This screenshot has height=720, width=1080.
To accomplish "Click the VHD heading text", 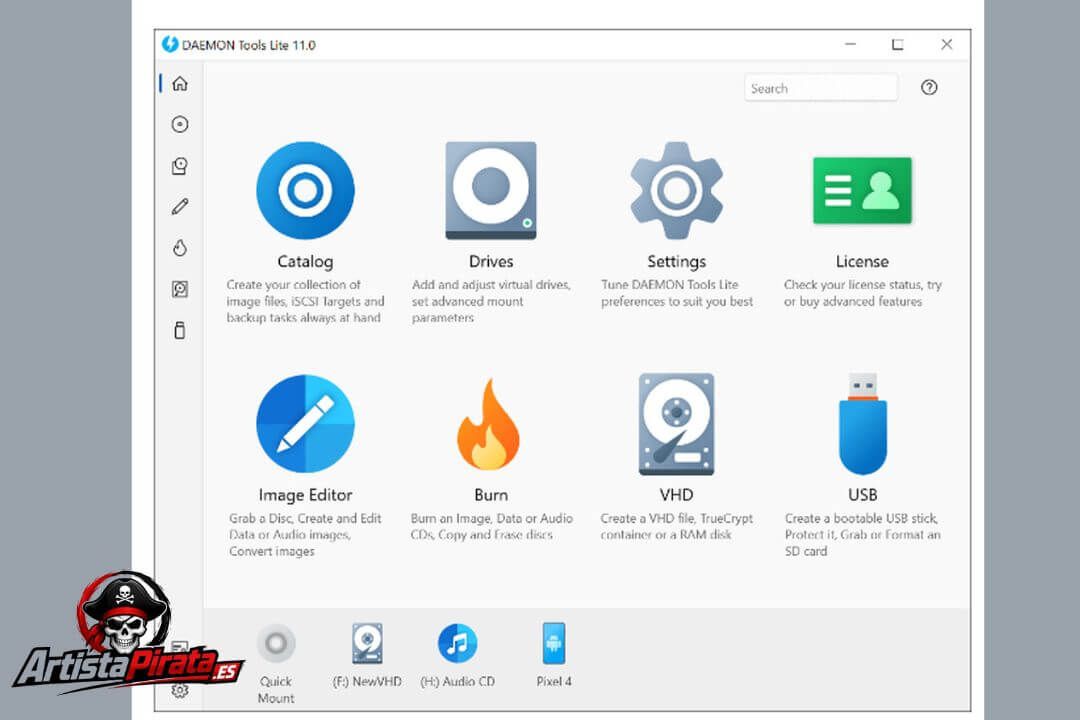I will [x=676, y=495].
